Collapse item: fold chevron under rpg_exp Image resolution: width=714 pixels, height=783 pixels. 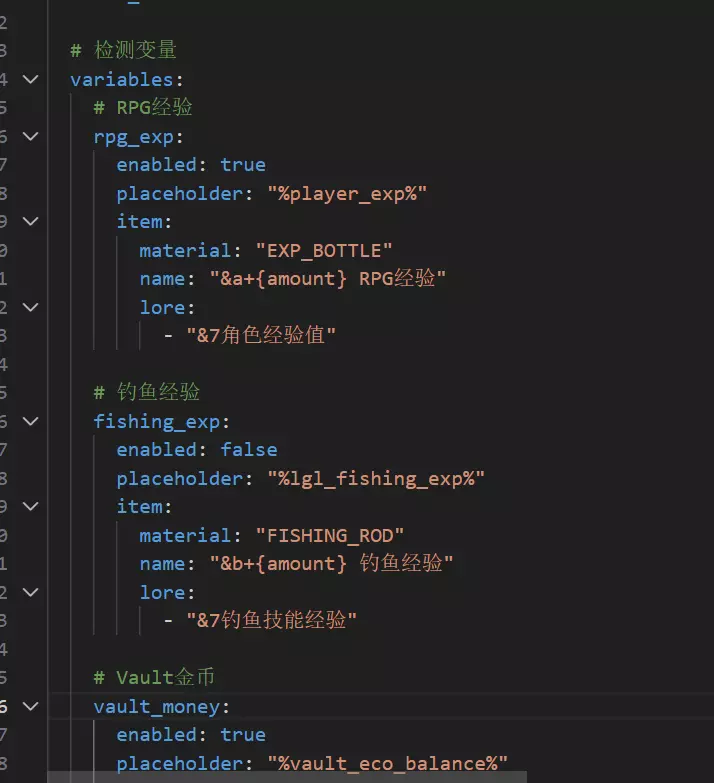(x=30, y=221)
